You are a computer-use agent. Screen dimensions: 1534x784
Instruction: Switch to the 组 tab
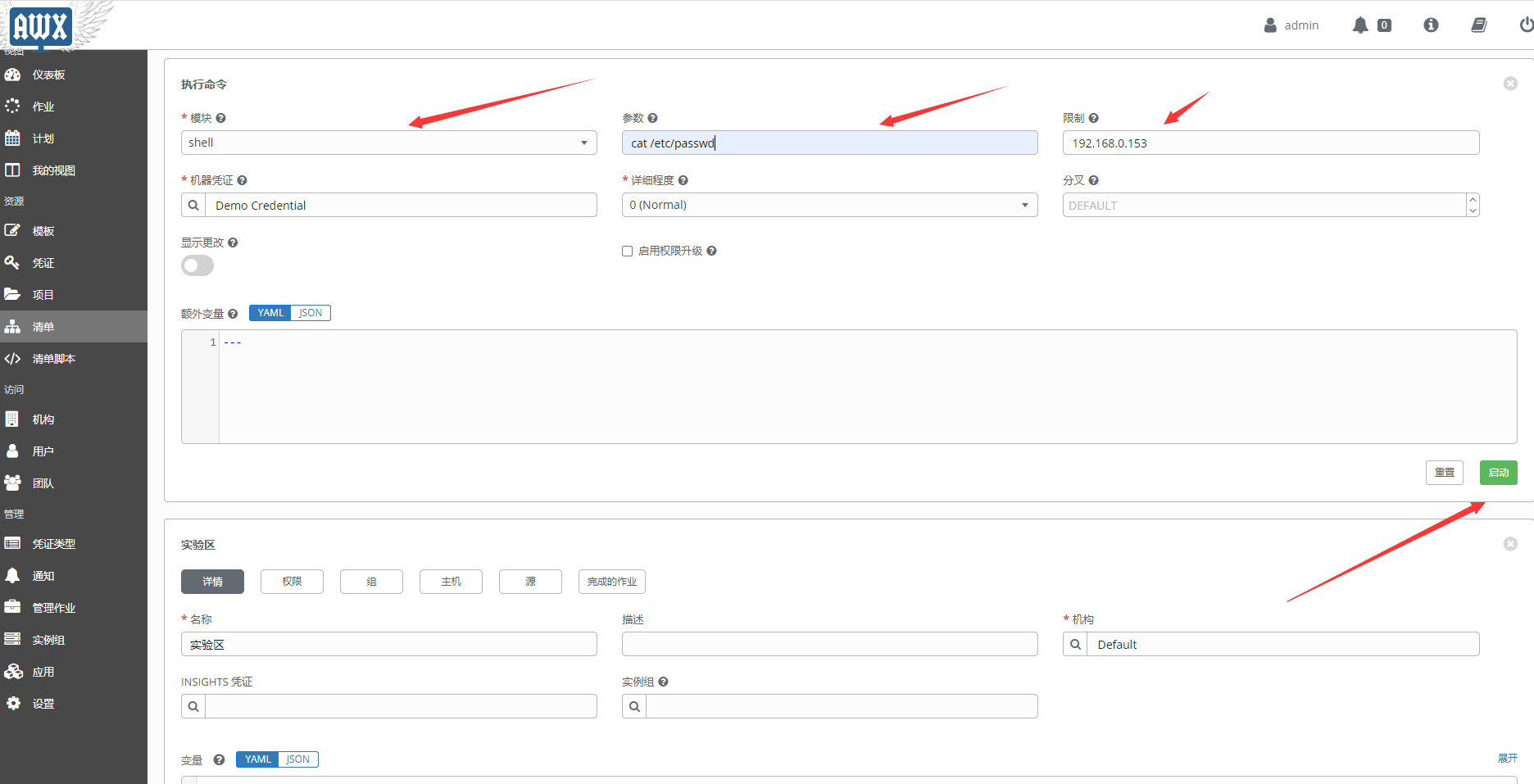point(371,582)
